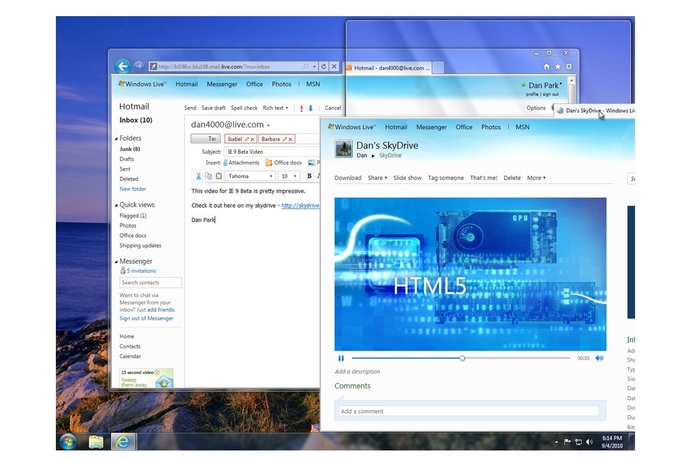The width and height of the screenshot is (693, 461).
Task: Click the search magnifier in address bar
Action: (305, 66)
